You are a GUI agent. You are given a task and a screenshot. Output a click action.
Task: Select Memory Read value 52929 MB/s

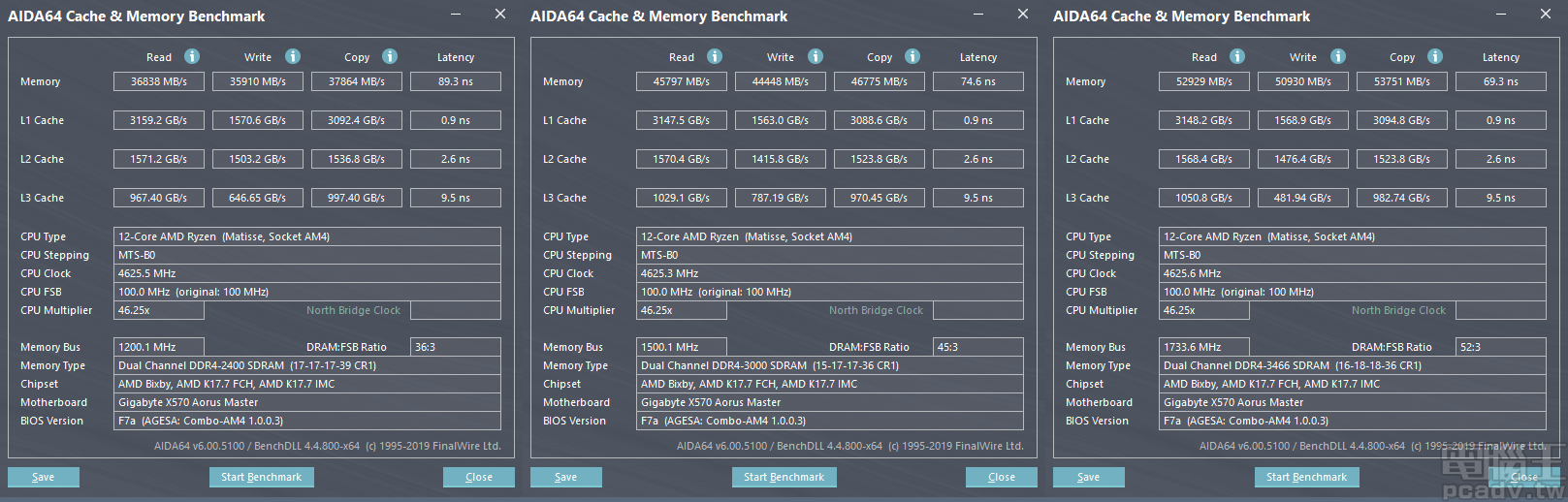[1204, 81]
